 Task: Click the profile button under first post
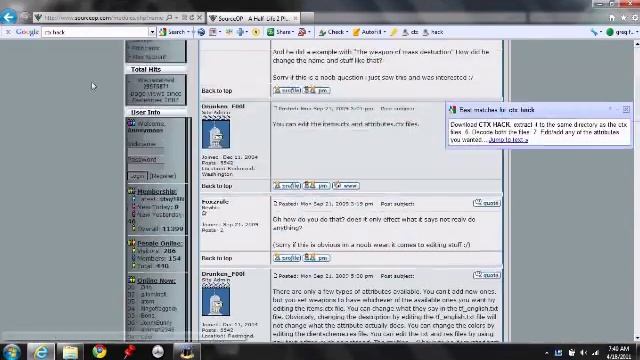click(x=287, y=90)
